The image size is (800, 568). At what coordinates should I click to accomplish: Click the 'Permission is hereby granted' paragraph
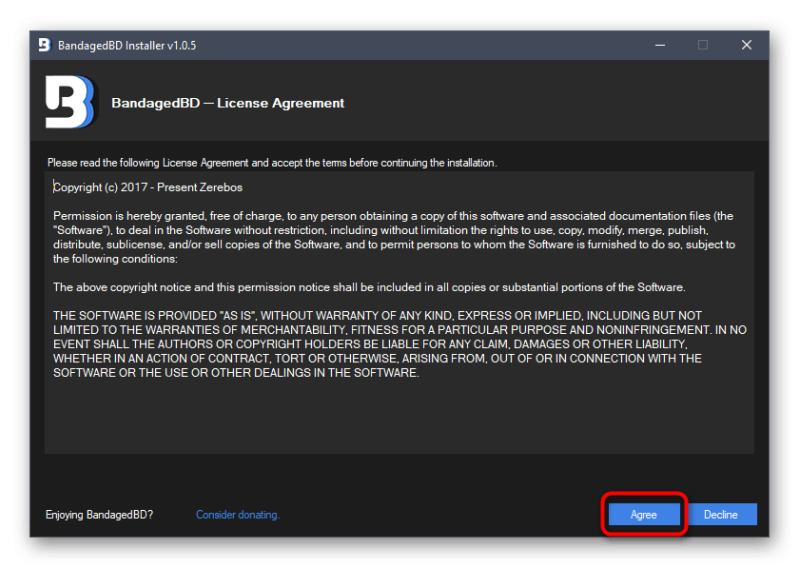(x=394, y=237)
